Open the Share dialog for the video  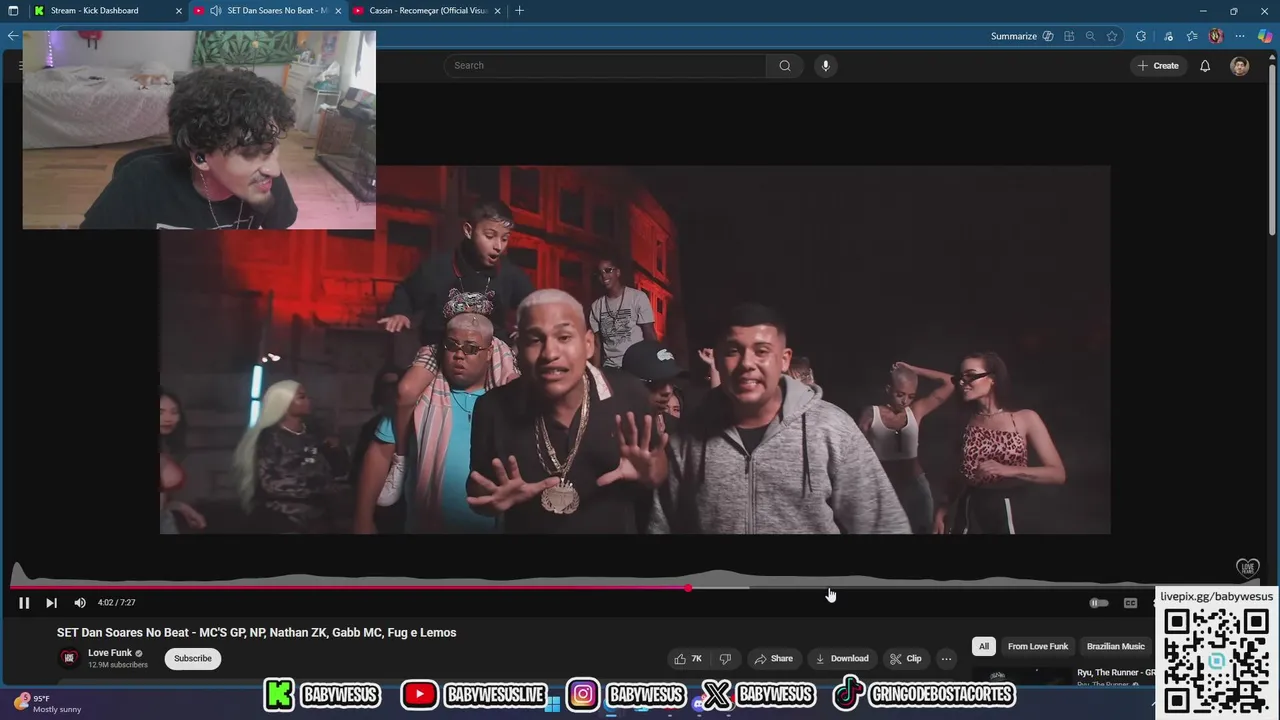pos(773,659)
